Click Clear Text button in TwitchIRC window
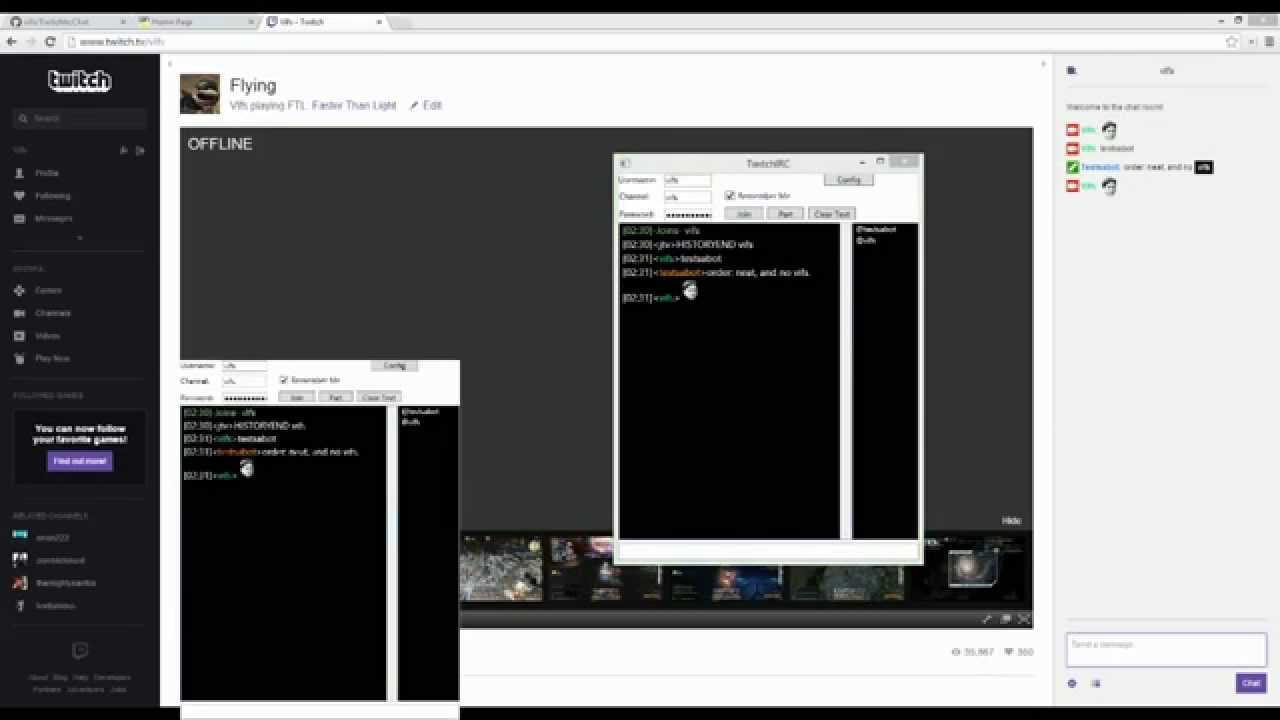This screenshot has width=1280, height=720. (x=831, y=214)
